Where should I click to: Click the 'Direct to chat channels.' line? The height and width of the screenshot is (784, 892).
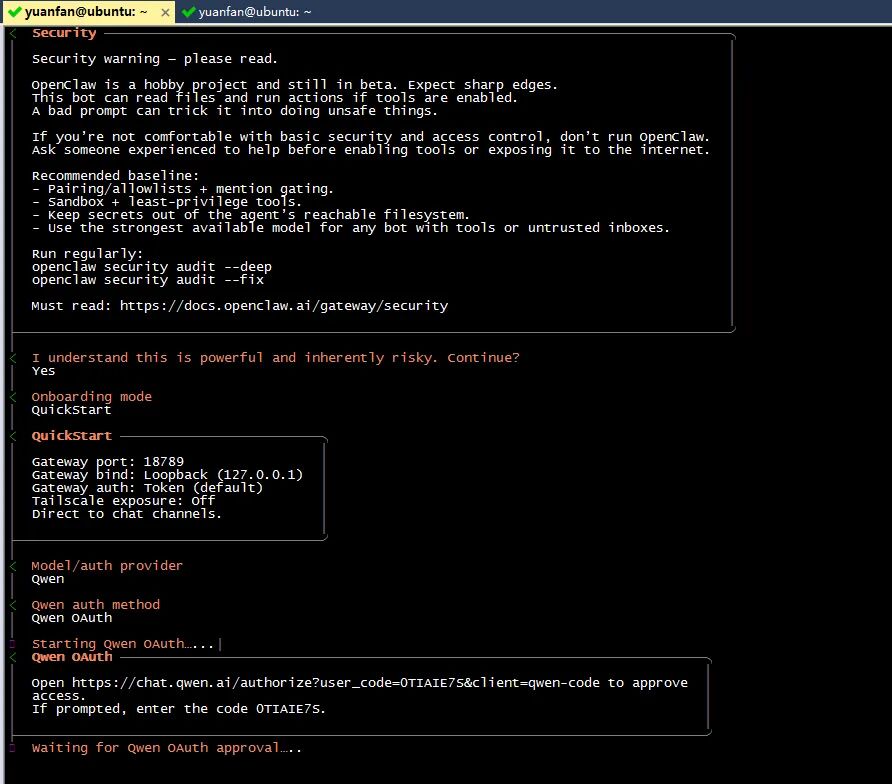click(126, 514)
